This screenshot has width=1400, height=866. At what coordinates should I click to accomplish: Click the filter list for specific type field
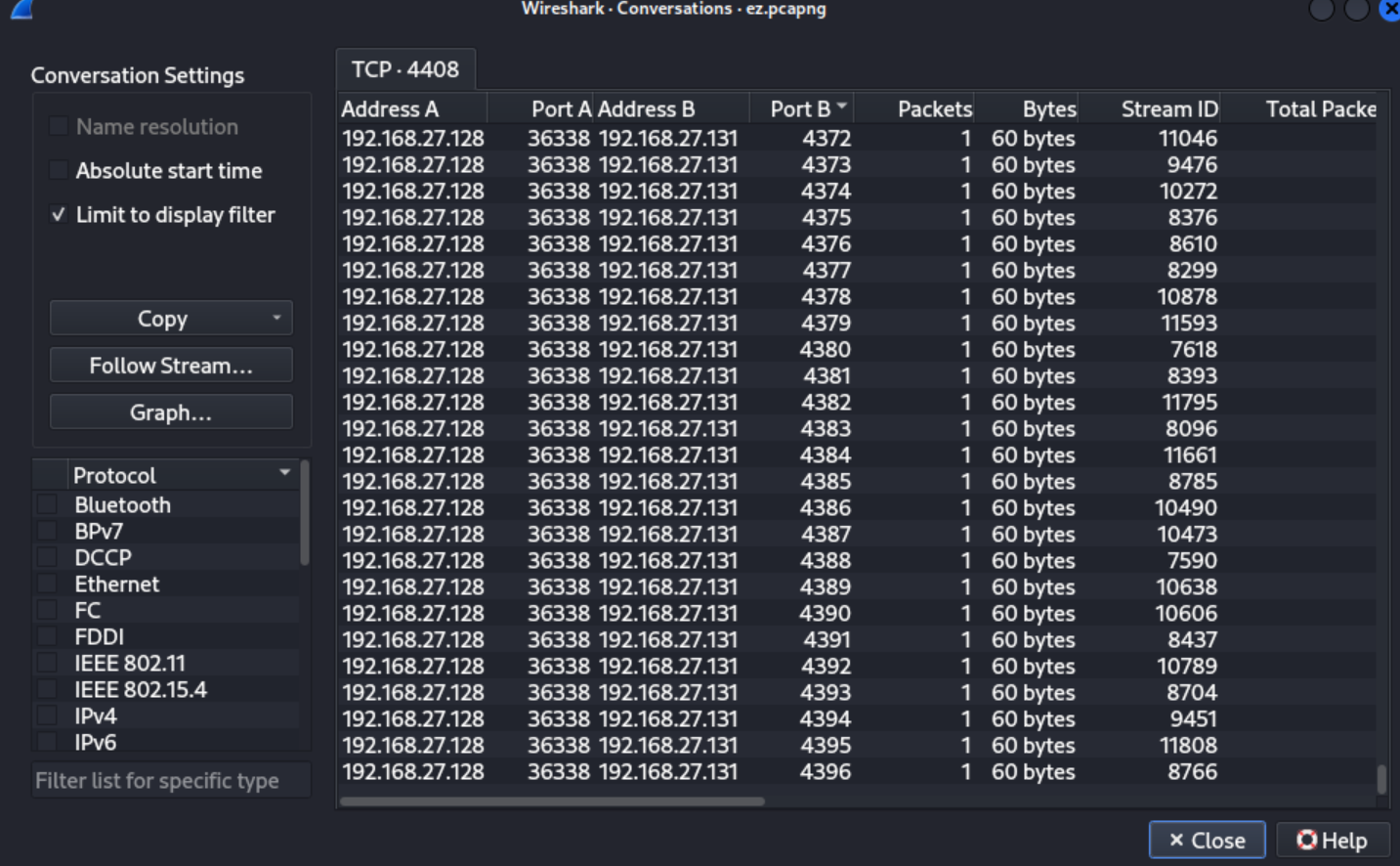coord(172,780)
